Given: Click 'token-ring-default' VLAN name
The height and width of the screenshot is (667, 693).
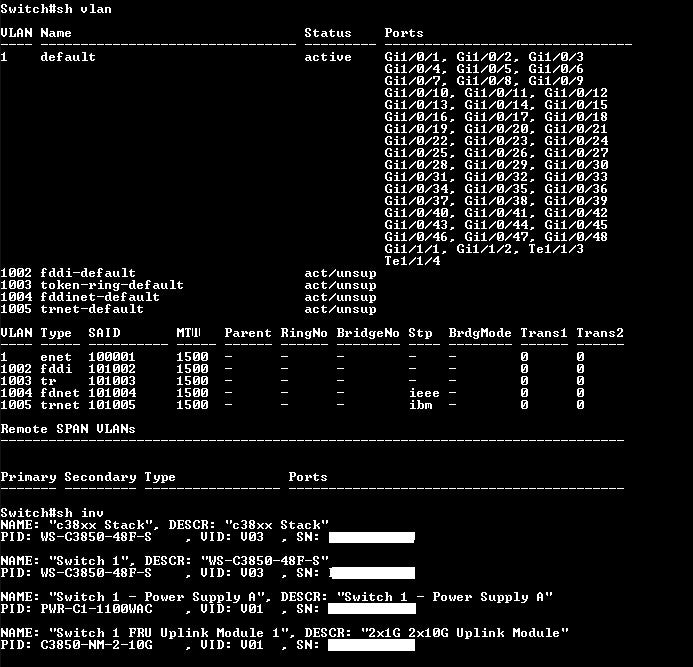Looking at the screenshot, I should click(111, 284).
